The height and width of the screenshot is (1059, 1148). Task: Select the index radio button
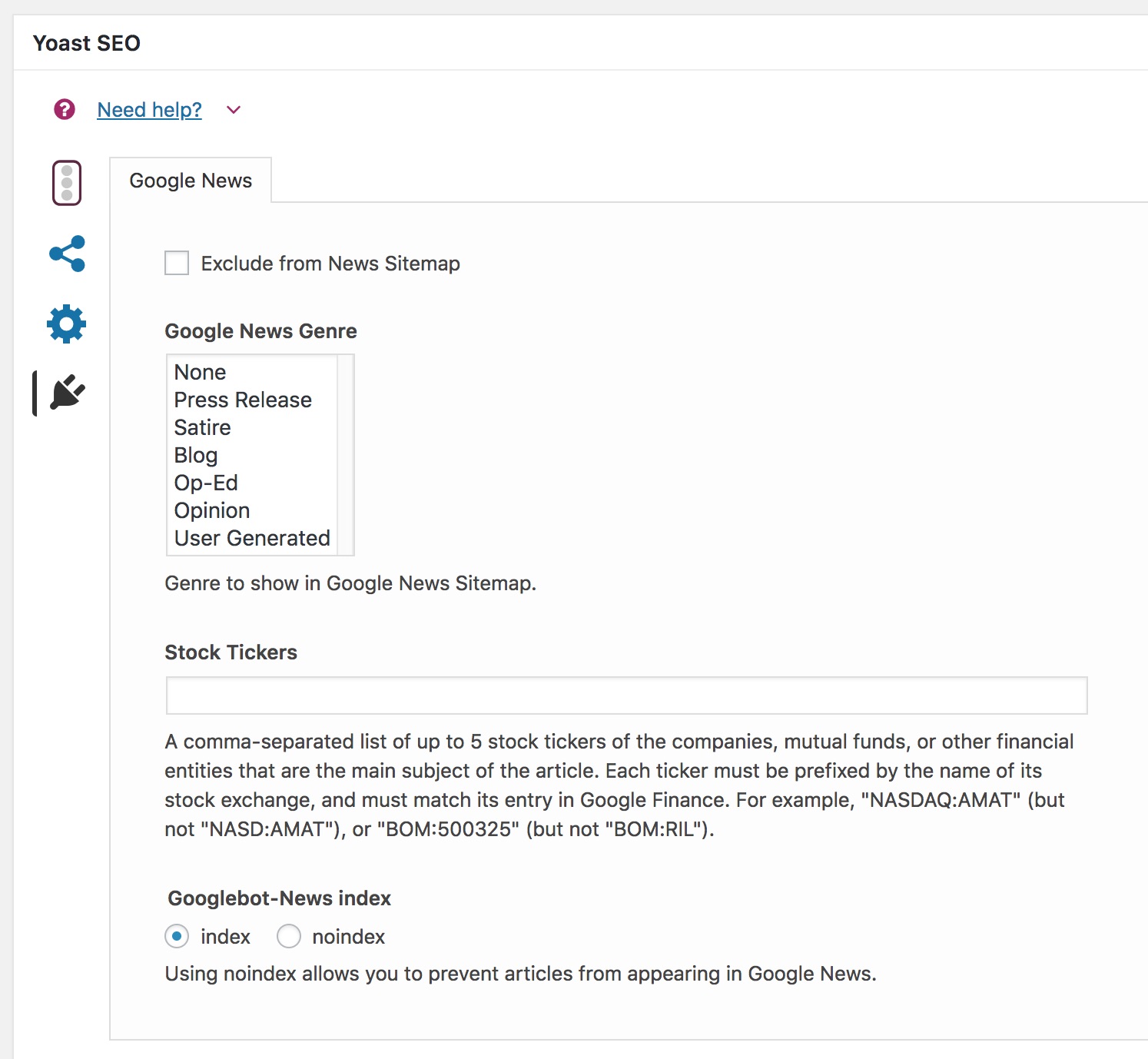(x=177, y=936)
